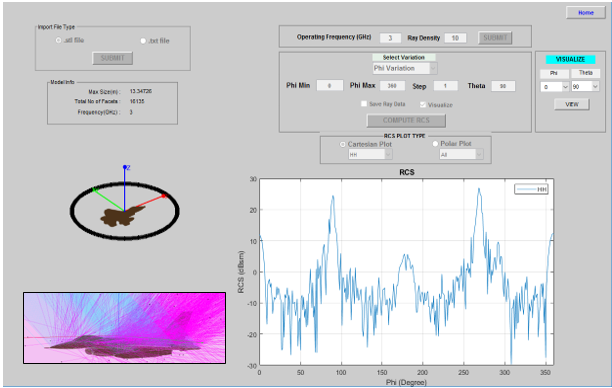The image size is (612, 388).
Task: Click the Phi Min input field
Action: [x=329, y=85]
